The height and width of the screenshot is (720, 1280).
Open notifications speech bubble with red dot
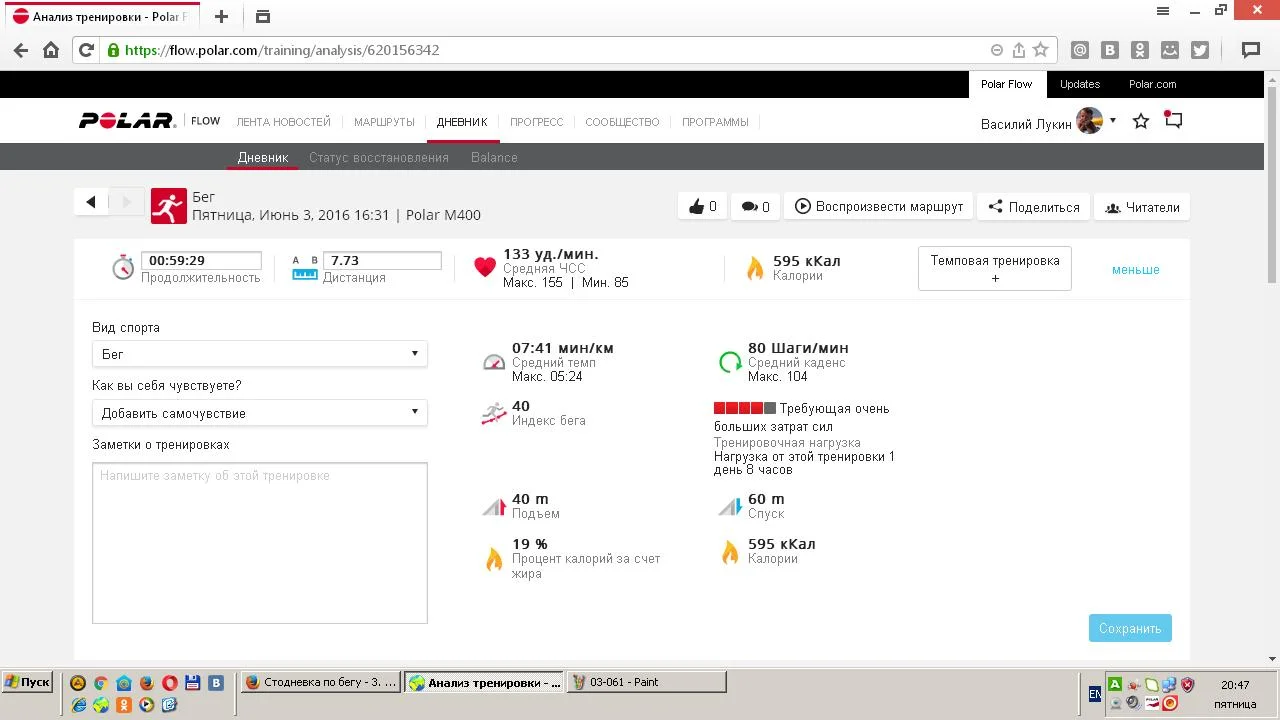pos(1174,121)
